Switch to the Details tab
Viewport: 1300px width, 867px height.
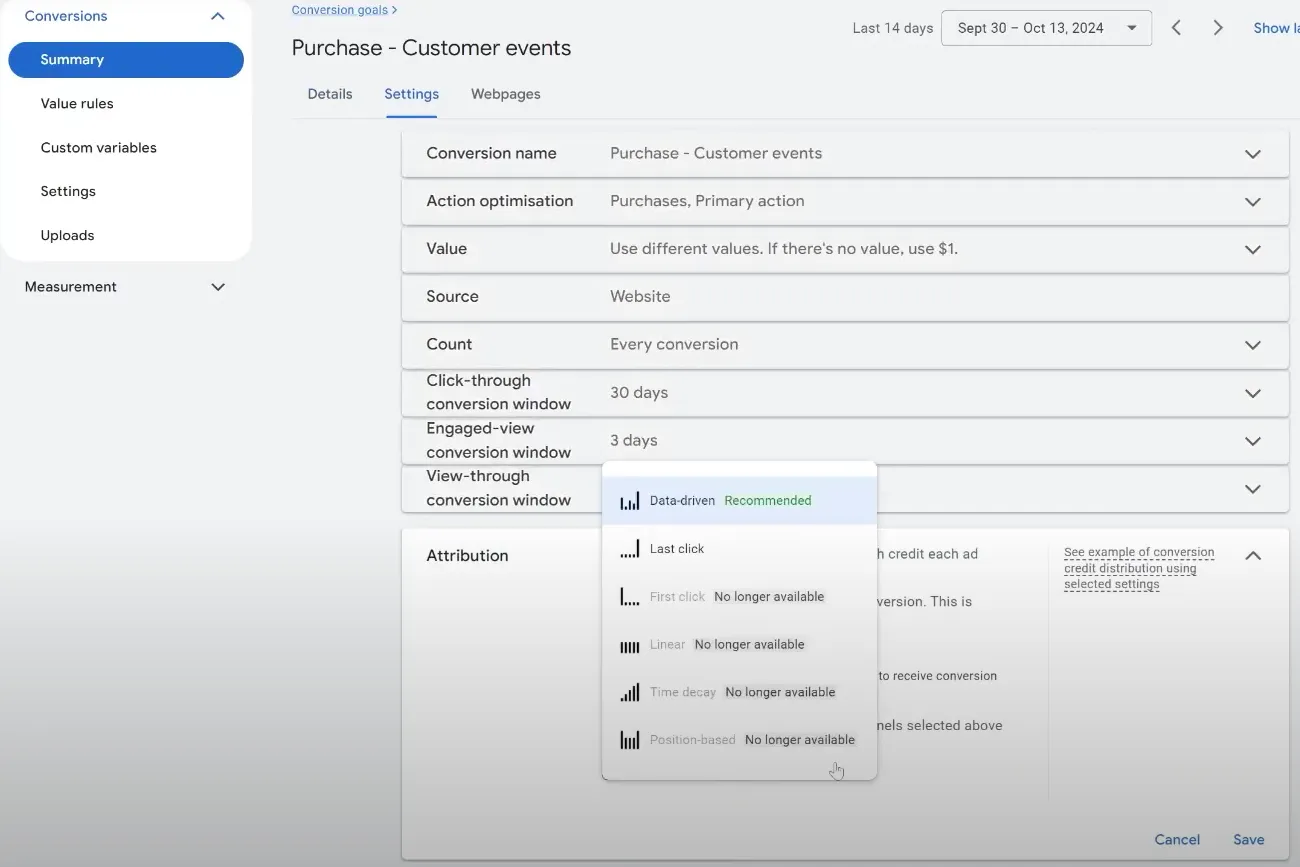tap(330, 94)
